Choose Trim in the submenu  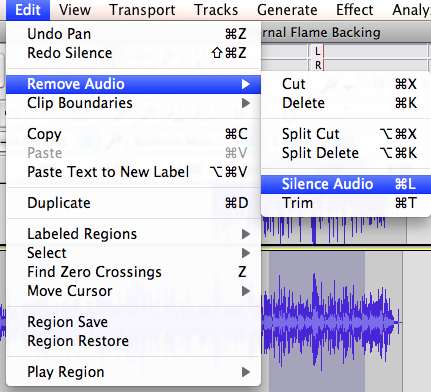pyautogui.click(x=346, y=203)
